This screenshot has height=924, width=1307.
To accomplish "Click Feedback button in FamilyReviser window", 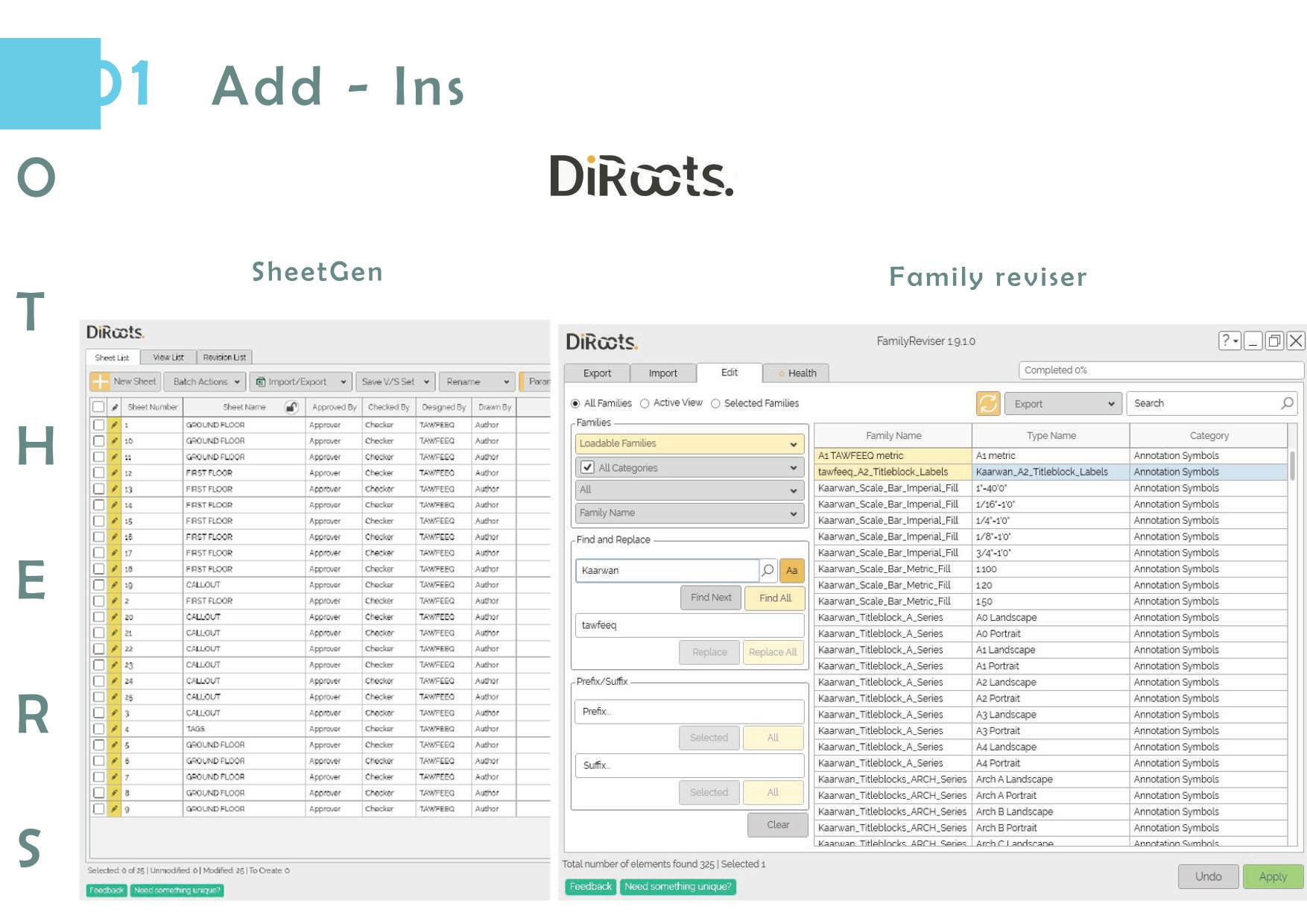I will [590, 887].
